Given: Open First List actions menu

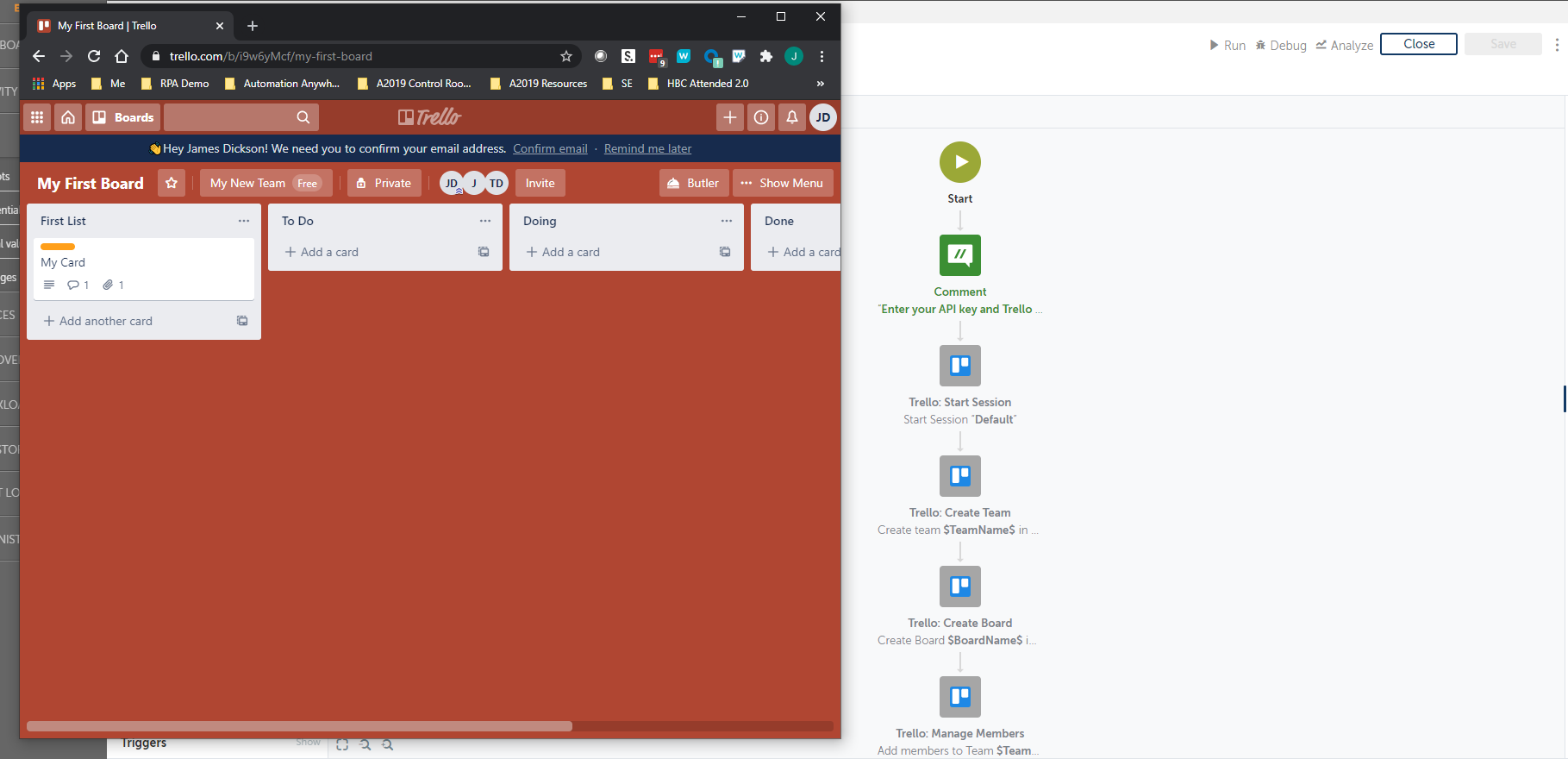Looking at the screenshot, I should [244, 221].
